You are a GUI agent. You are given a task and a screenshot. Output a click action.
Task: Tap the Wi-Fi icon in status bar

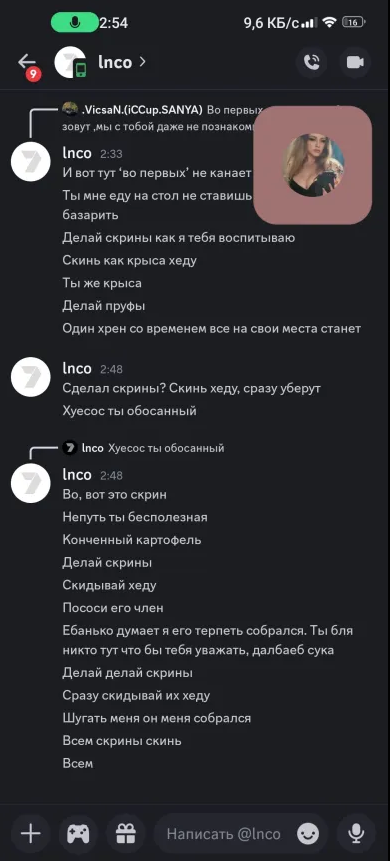329,23
